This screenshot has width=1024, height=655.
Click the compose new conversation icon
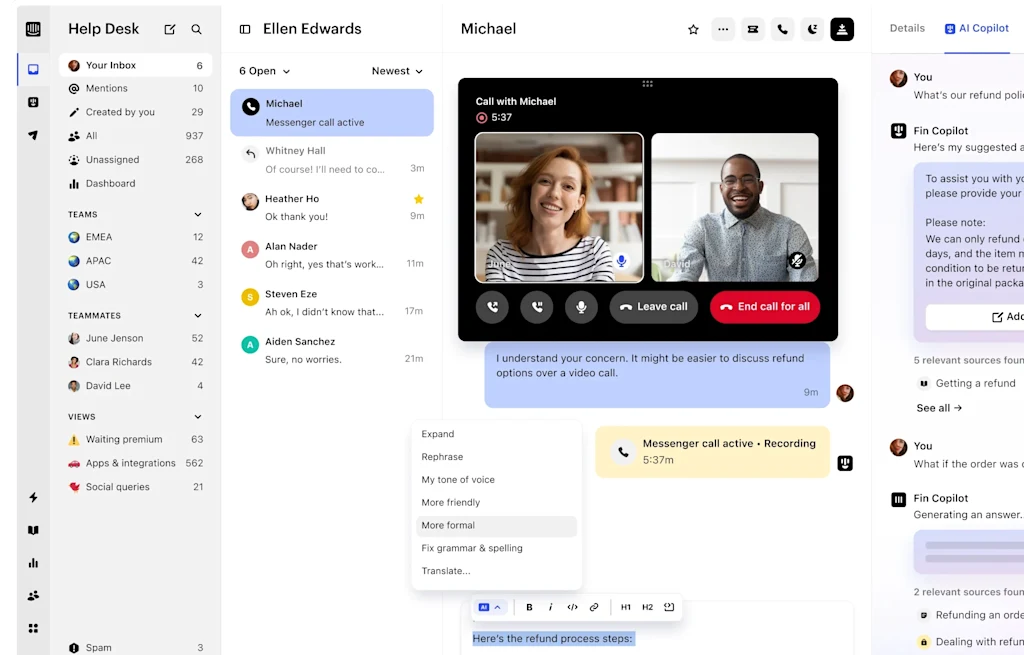pyautogui.click(x=170, y=29)
